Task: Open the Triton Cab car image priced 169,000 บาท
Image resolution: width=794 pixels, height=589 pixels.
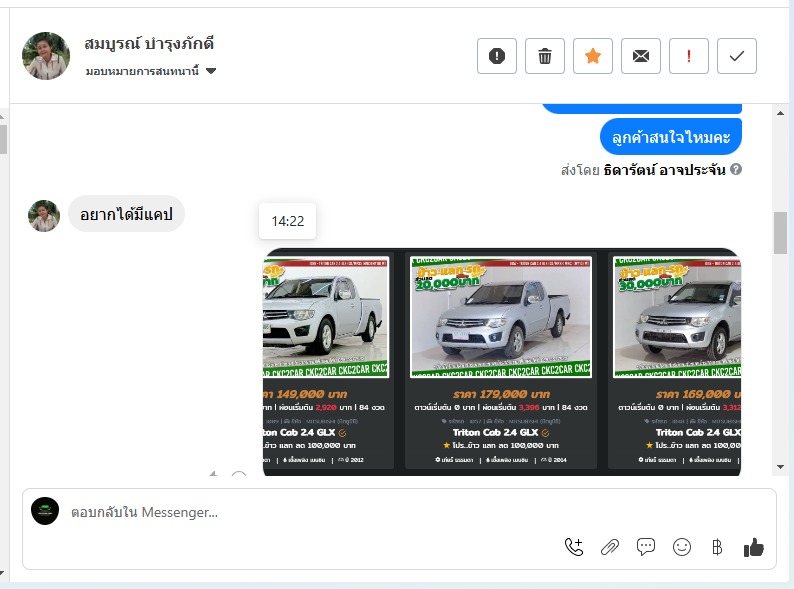Action: [677, 317]
